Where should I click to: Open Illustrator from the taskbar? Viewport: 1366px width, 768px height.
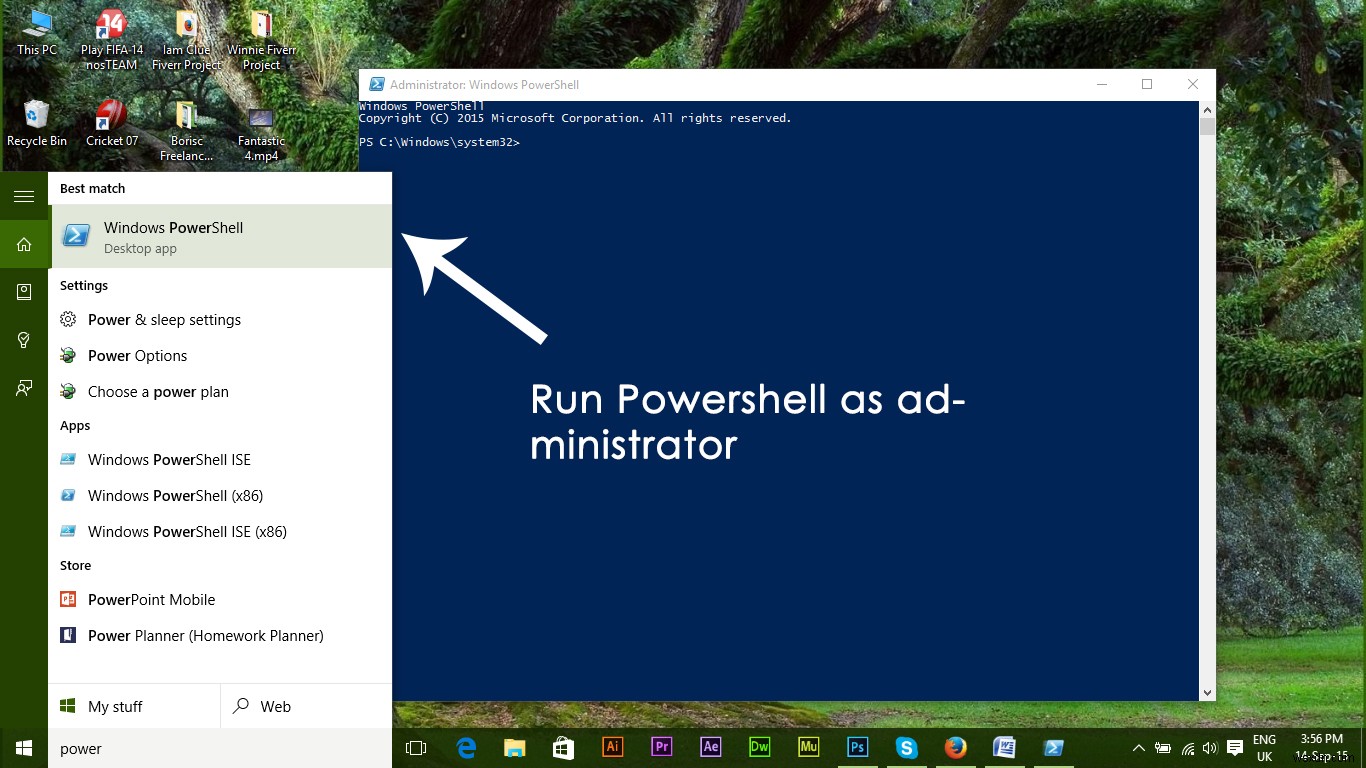pyautogui.click(x=612, y=747)
